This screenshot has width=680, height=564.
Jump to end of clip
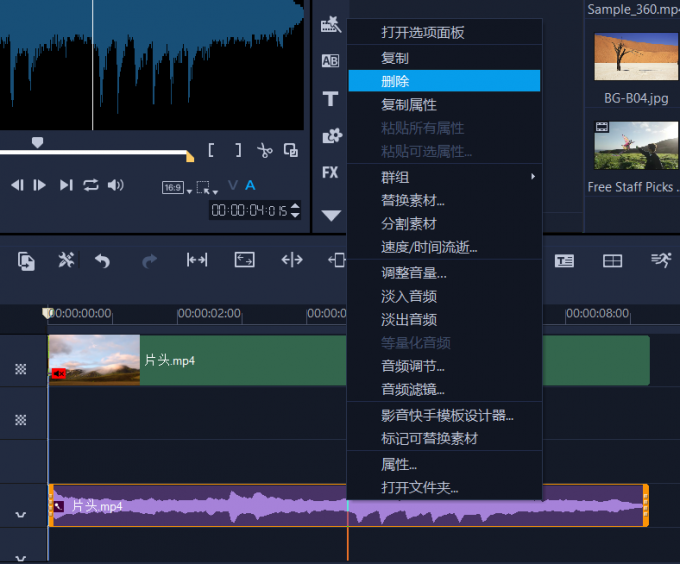point(66,185)
